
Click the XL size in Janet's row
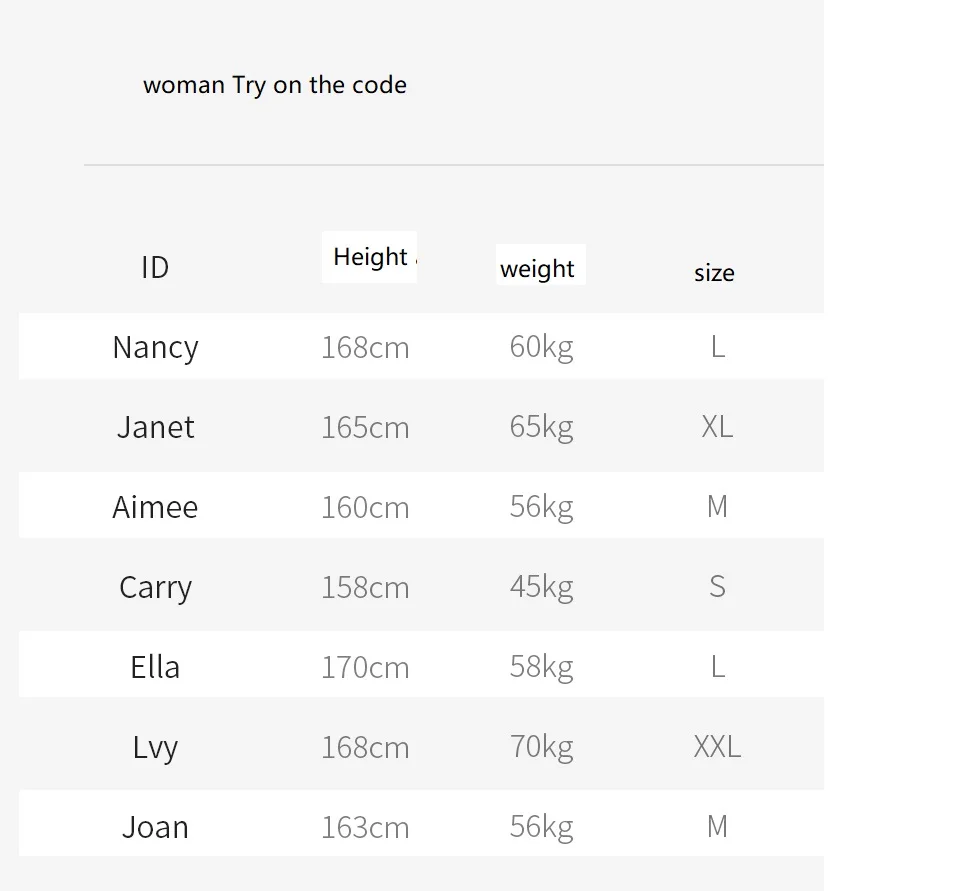click(717, 427)
